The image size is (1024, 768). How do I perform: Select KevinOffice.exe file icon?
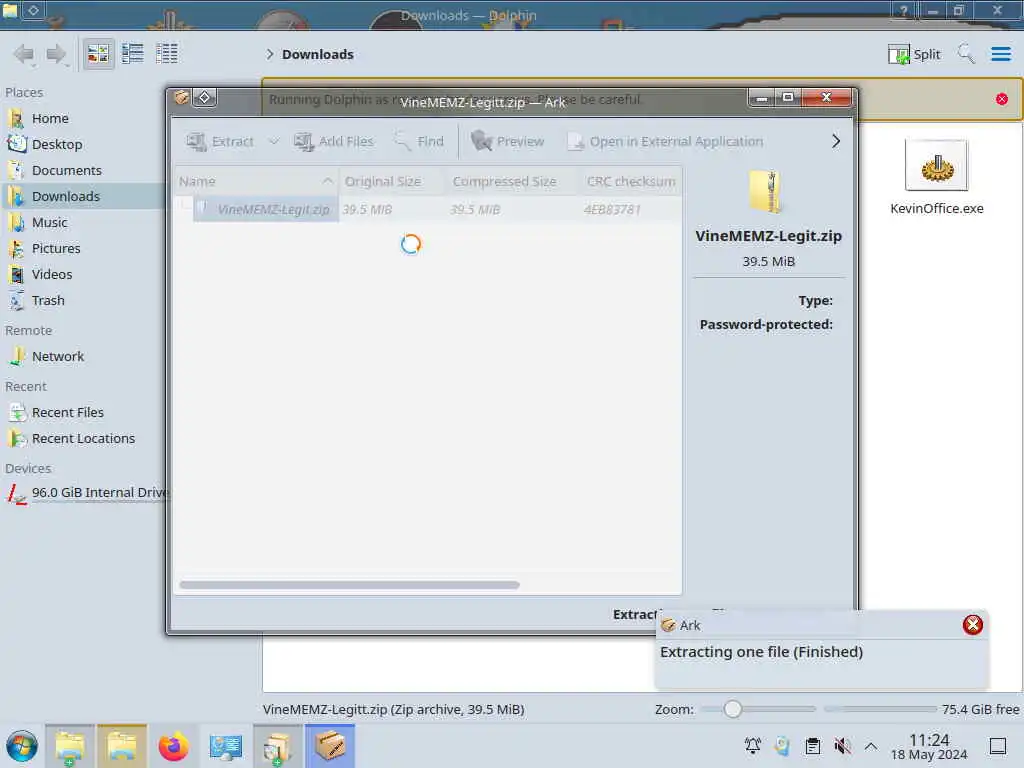[936, 165]
